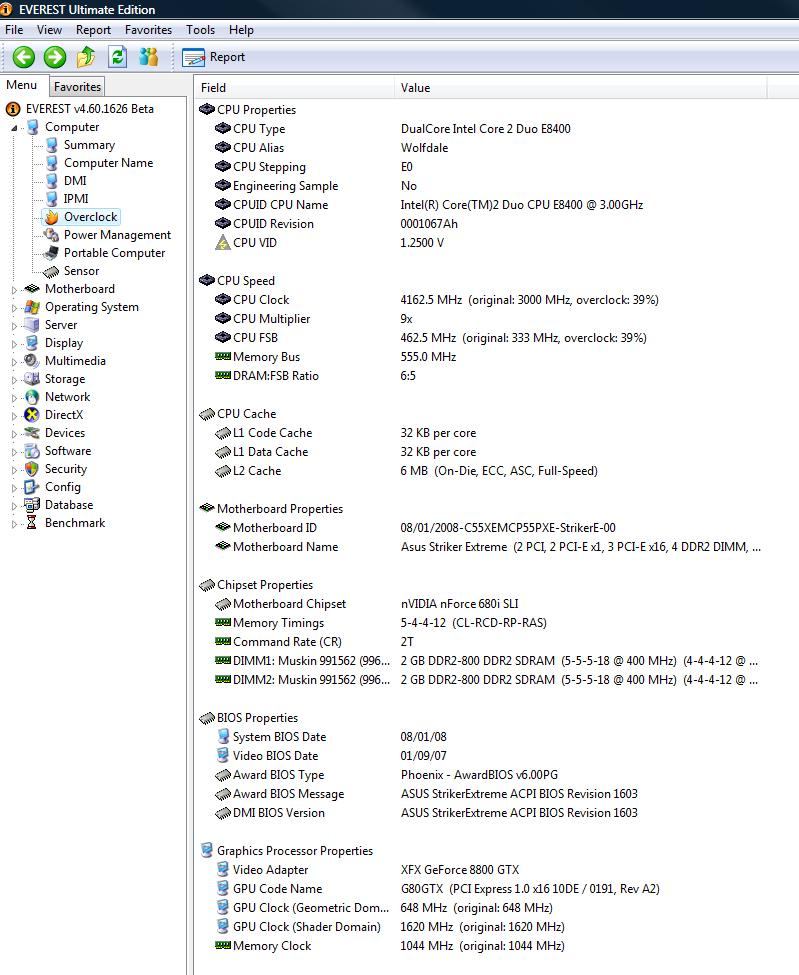Click the Database tree icon
This screenshot has height=975, width=799.
click(x=32, y=505)
